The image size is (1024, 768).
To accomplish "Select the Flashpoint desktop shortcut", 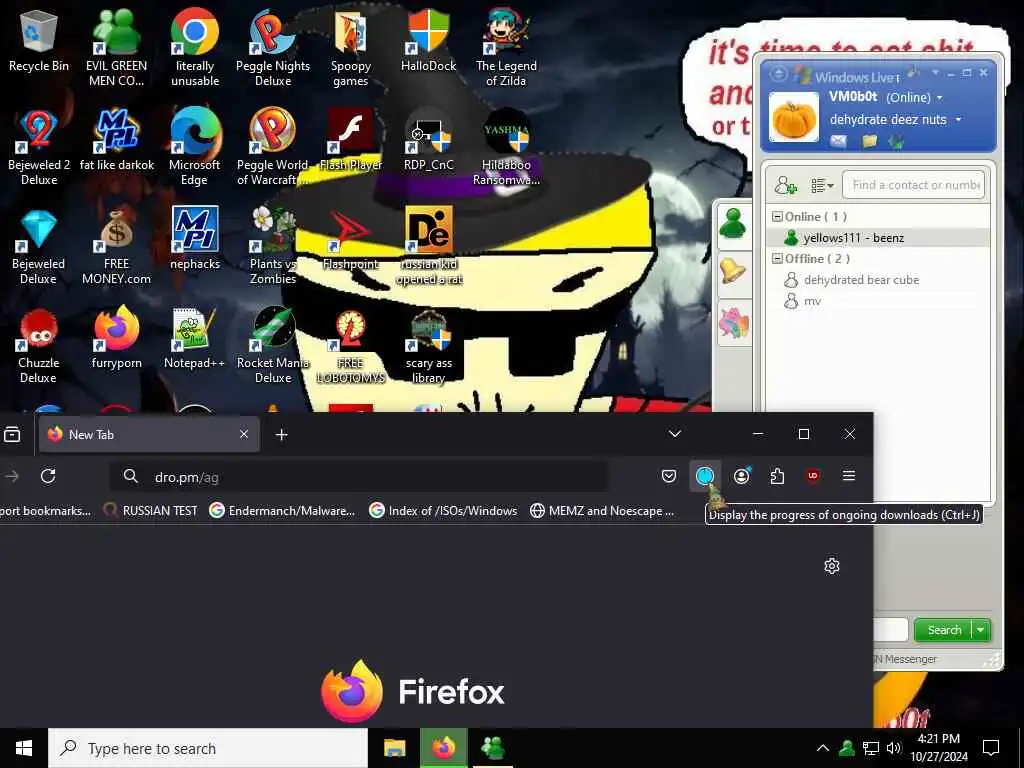I will point(351,240).
